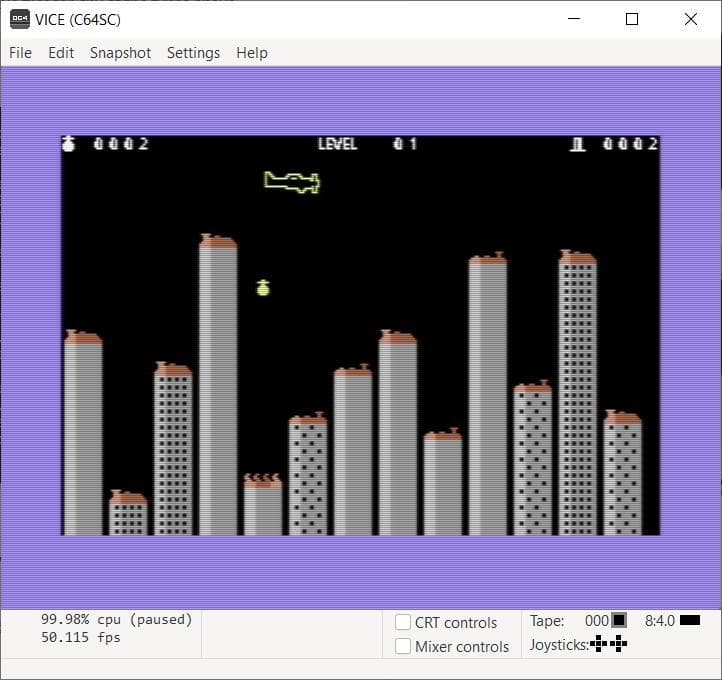Close the VICE window

coord(691,19)
